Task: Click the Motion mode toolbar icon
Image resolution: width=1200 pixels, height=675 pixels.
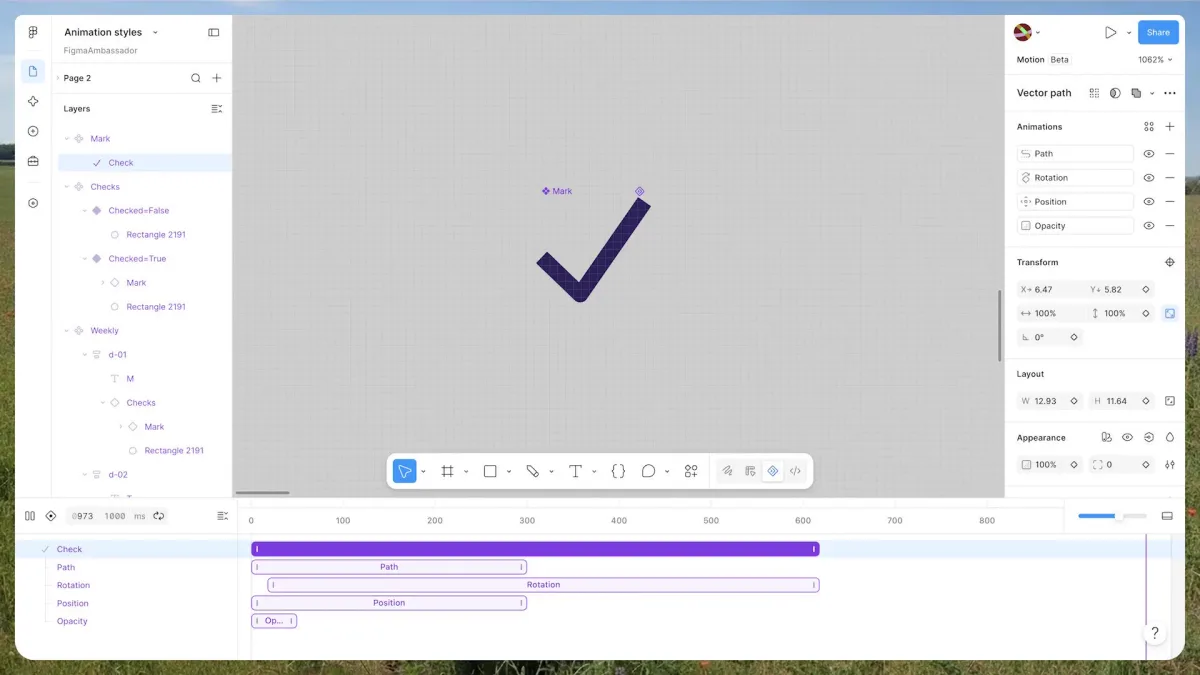Action: click(x=772, y=471)
